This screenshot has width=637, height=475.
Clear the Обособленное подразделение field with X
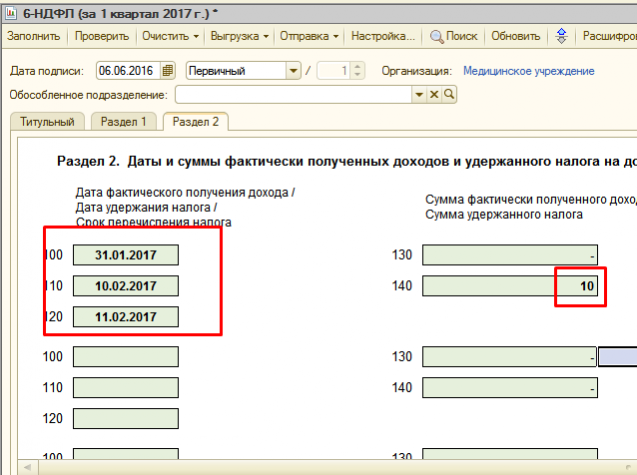coord(435,95)
